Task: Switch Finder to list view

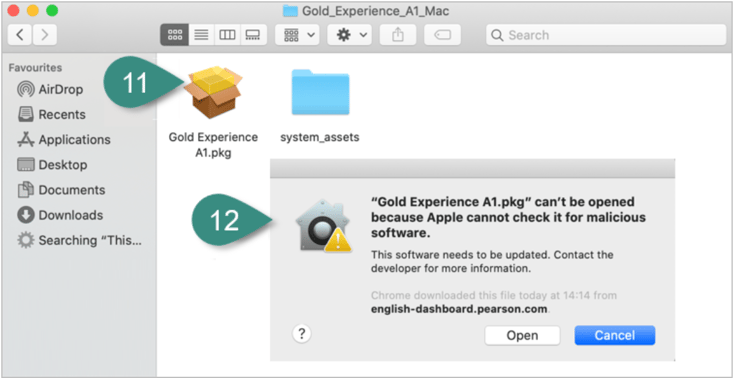Action: [201, 35]
